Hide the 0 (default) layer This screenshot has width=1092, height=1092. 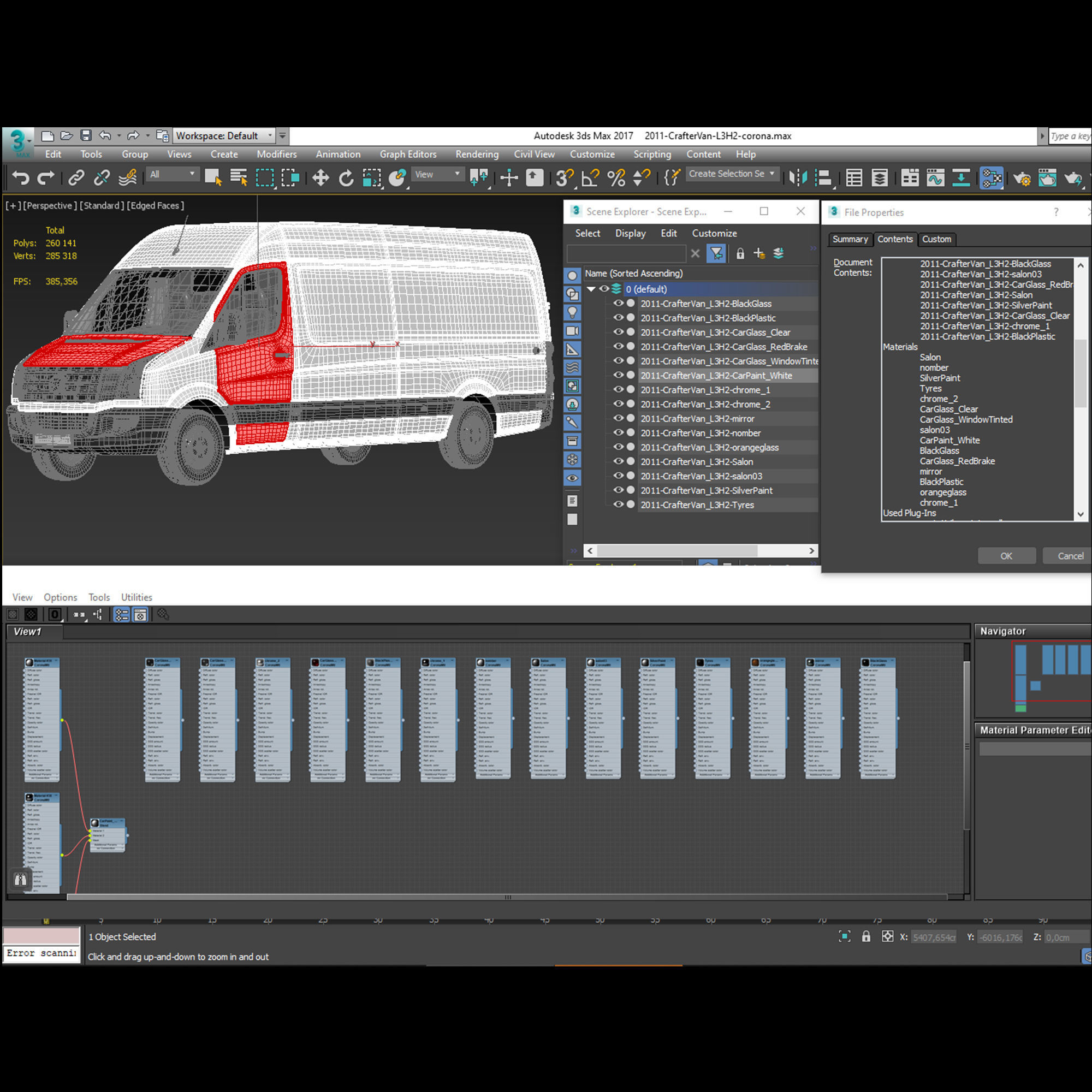click(x=604, y=289)
